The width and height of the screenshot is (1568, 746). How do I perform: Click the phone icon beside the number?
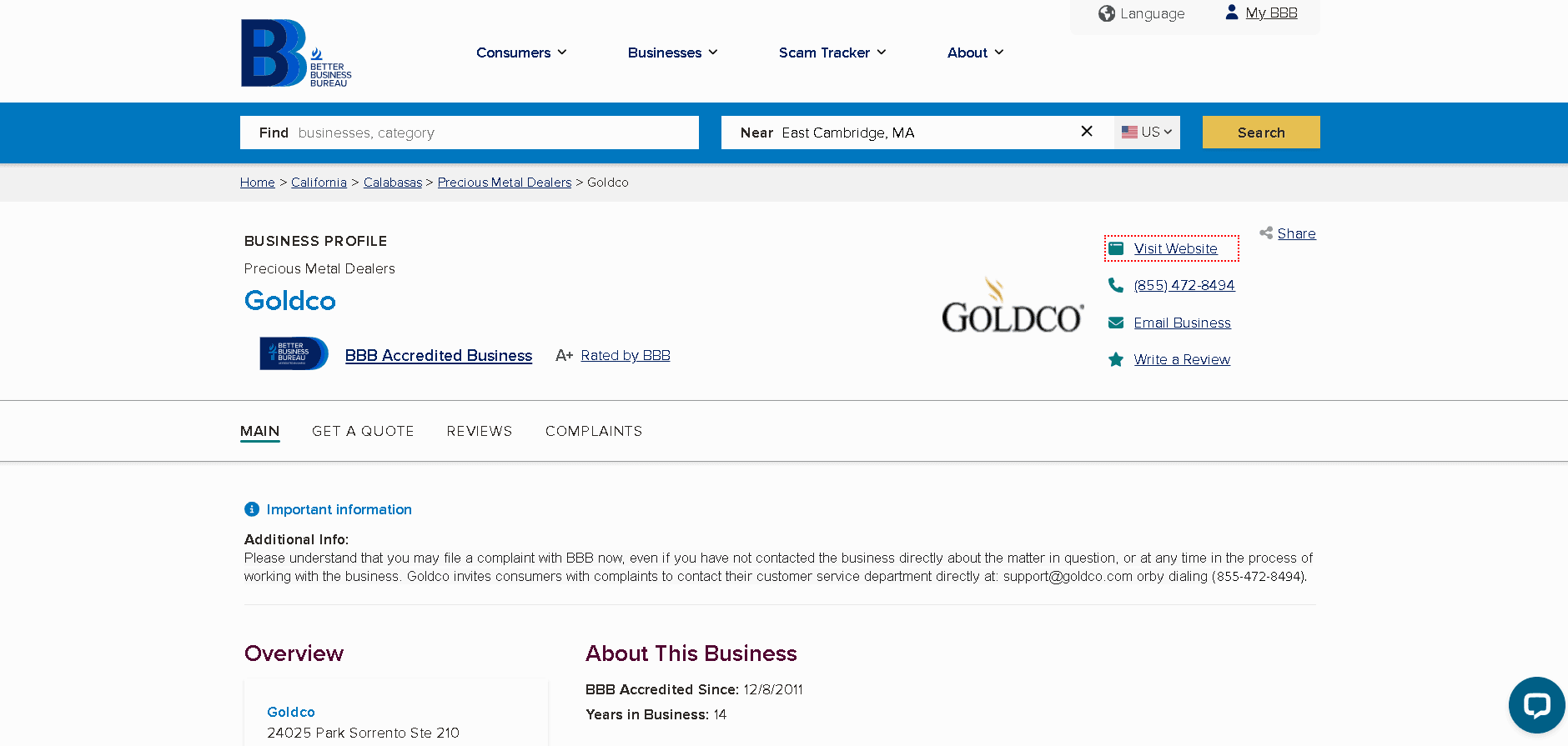pyautogui.click(x=1116, y=285)
